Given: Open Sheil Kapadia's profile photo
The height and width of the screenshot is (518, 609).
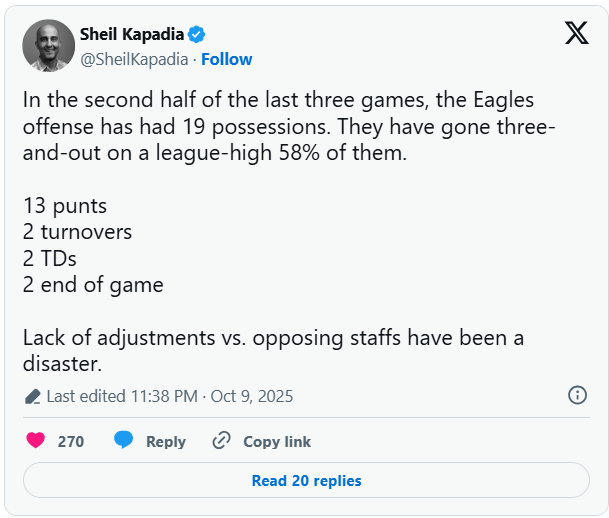Looking at the screenshot, I should click(48, 46).
